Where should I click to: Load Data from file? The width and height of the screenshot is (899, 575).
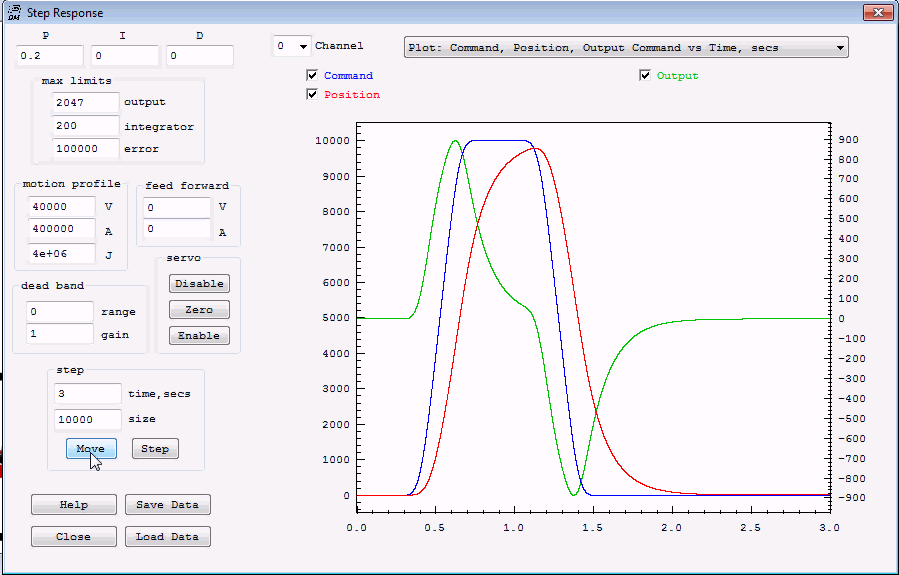click(x=168, y=537)
